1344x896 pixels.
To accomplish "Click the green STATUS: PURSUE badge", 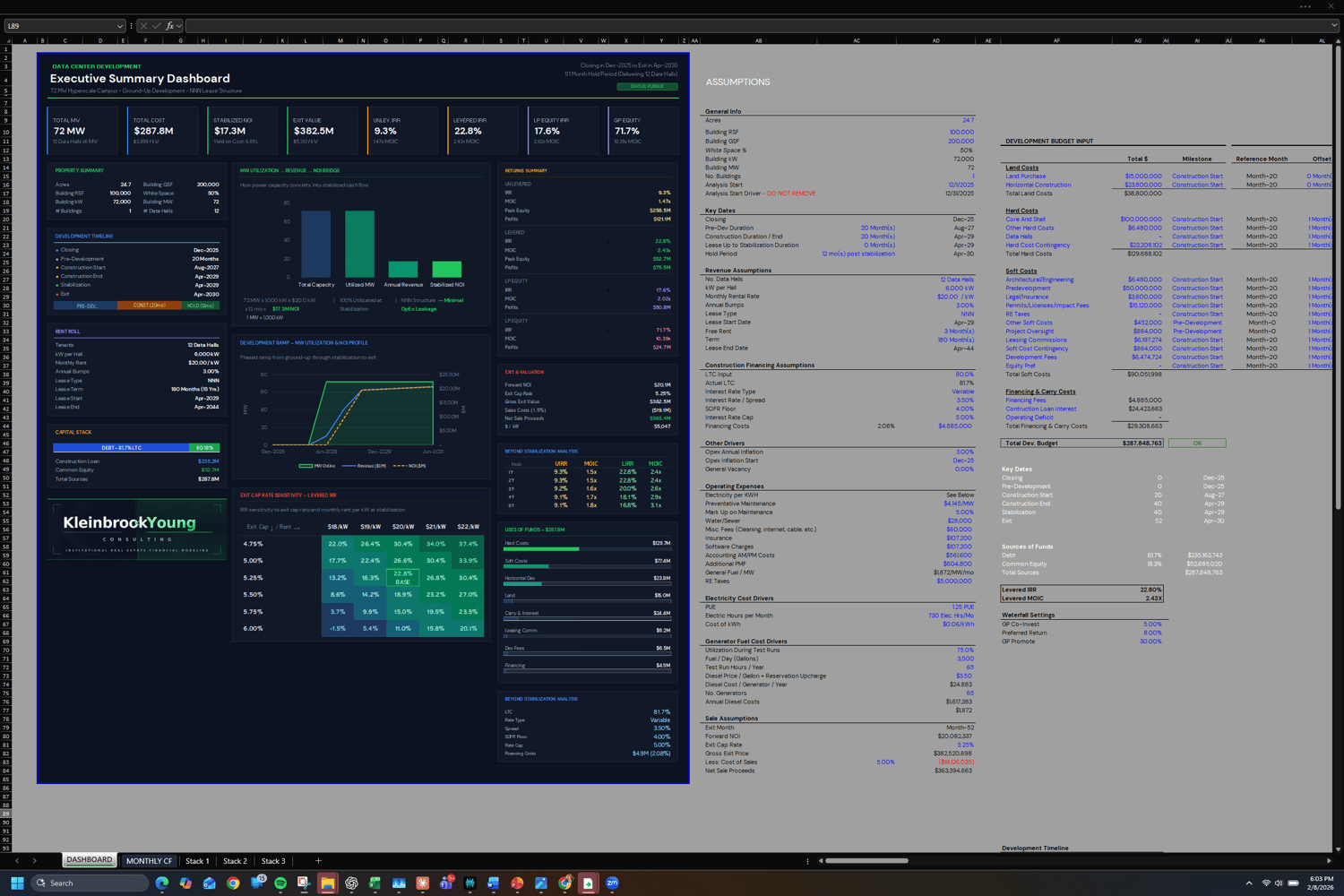I will pyautogui.click(x=647, y=86).
